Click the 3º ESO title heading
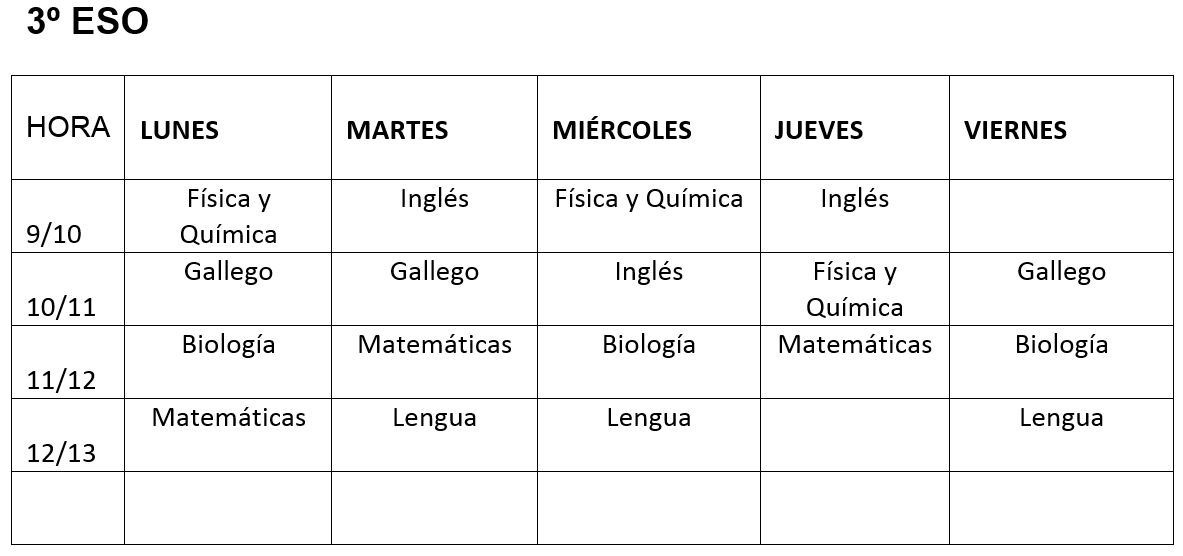The height and width of the screenshot is (556, 1183). tap(88, 22)
